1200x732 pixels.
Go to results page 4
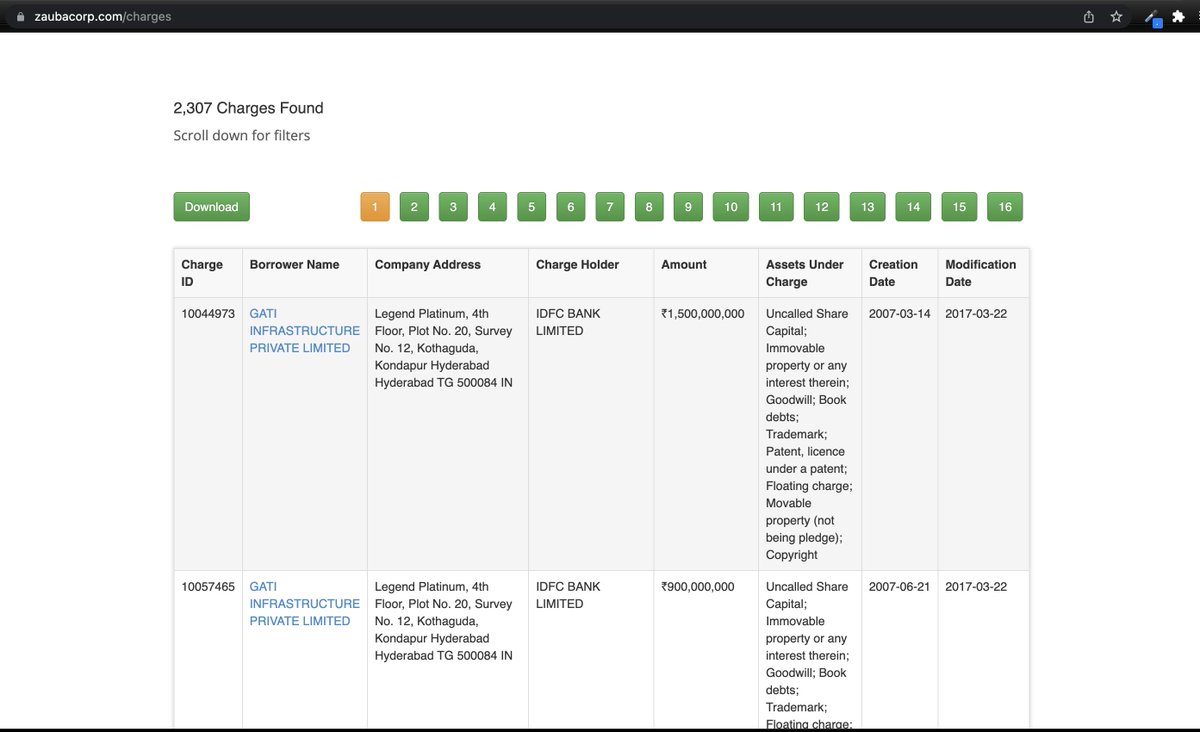(x=492, y=206)
